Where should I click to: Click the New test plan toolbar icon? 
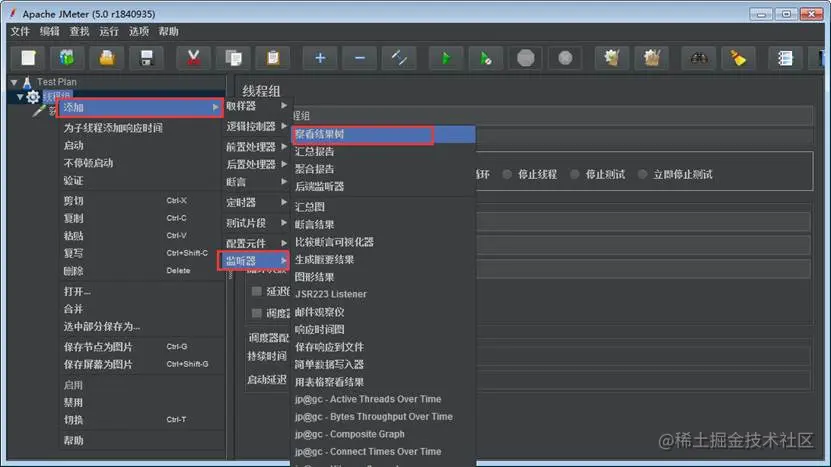tap(28, 58)
